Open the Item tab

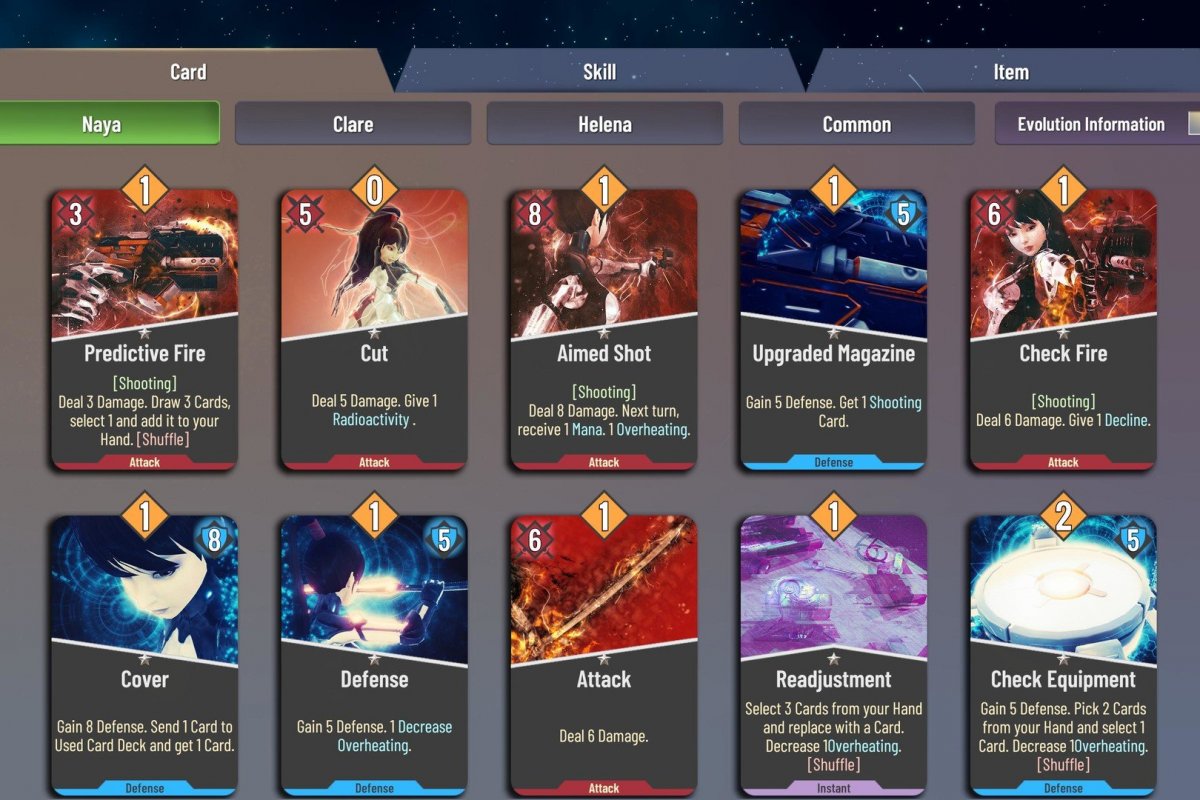tap(1010, 71)
